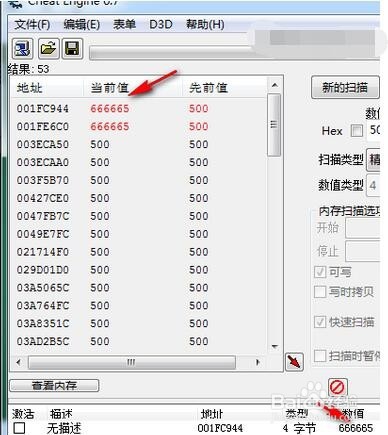This screenshot has height=435, width=388.
Task: Click the results list scroll up arrow
Action: [x=274, y=85]
